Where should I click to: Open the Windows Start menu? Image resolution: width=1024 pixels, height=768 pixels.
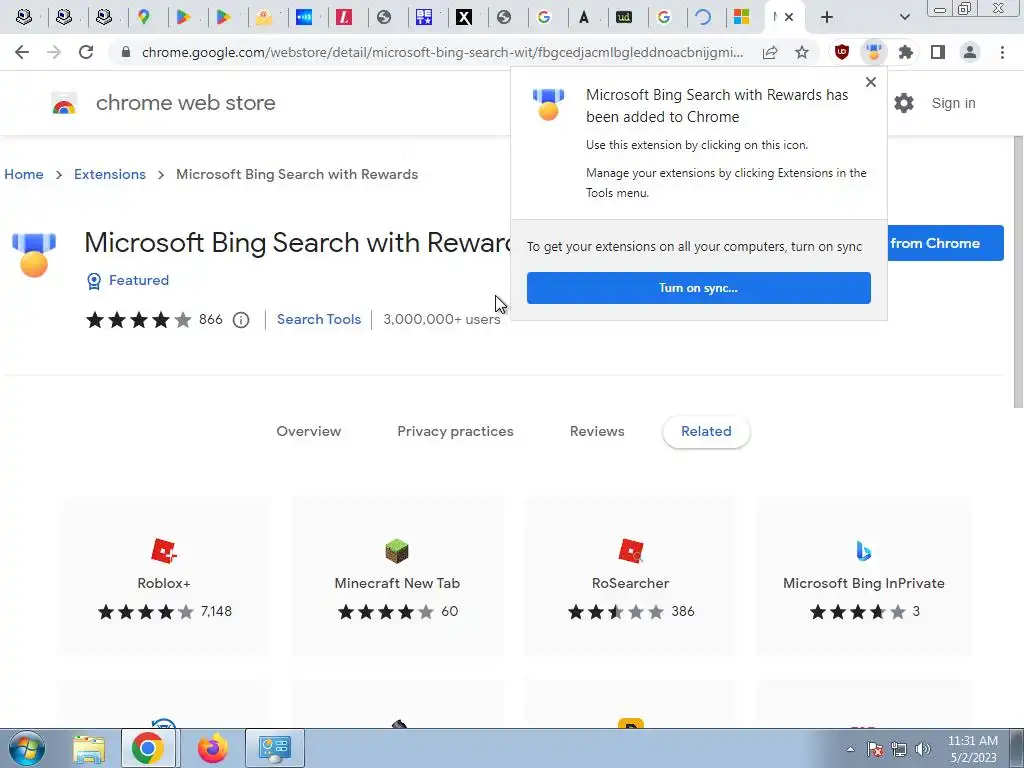(27, 748)
